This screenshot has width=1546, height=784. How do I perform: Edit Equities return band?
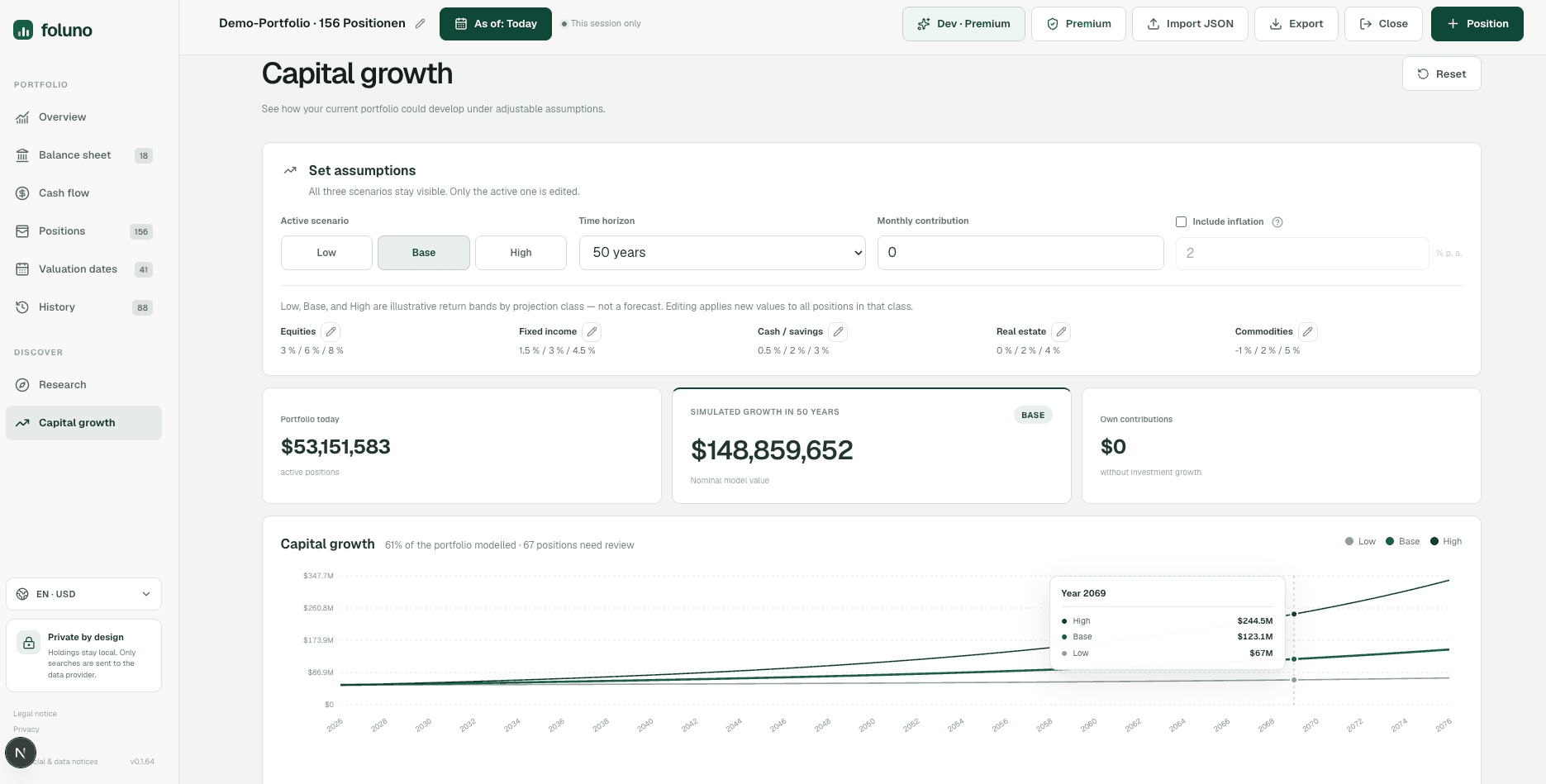331,331
